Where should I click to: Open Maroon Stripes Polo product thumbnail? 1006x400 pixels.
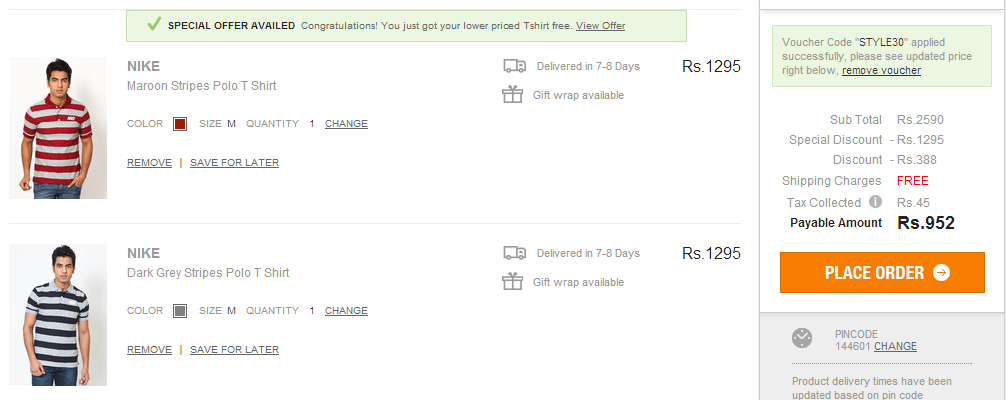[x=58, y=128]
